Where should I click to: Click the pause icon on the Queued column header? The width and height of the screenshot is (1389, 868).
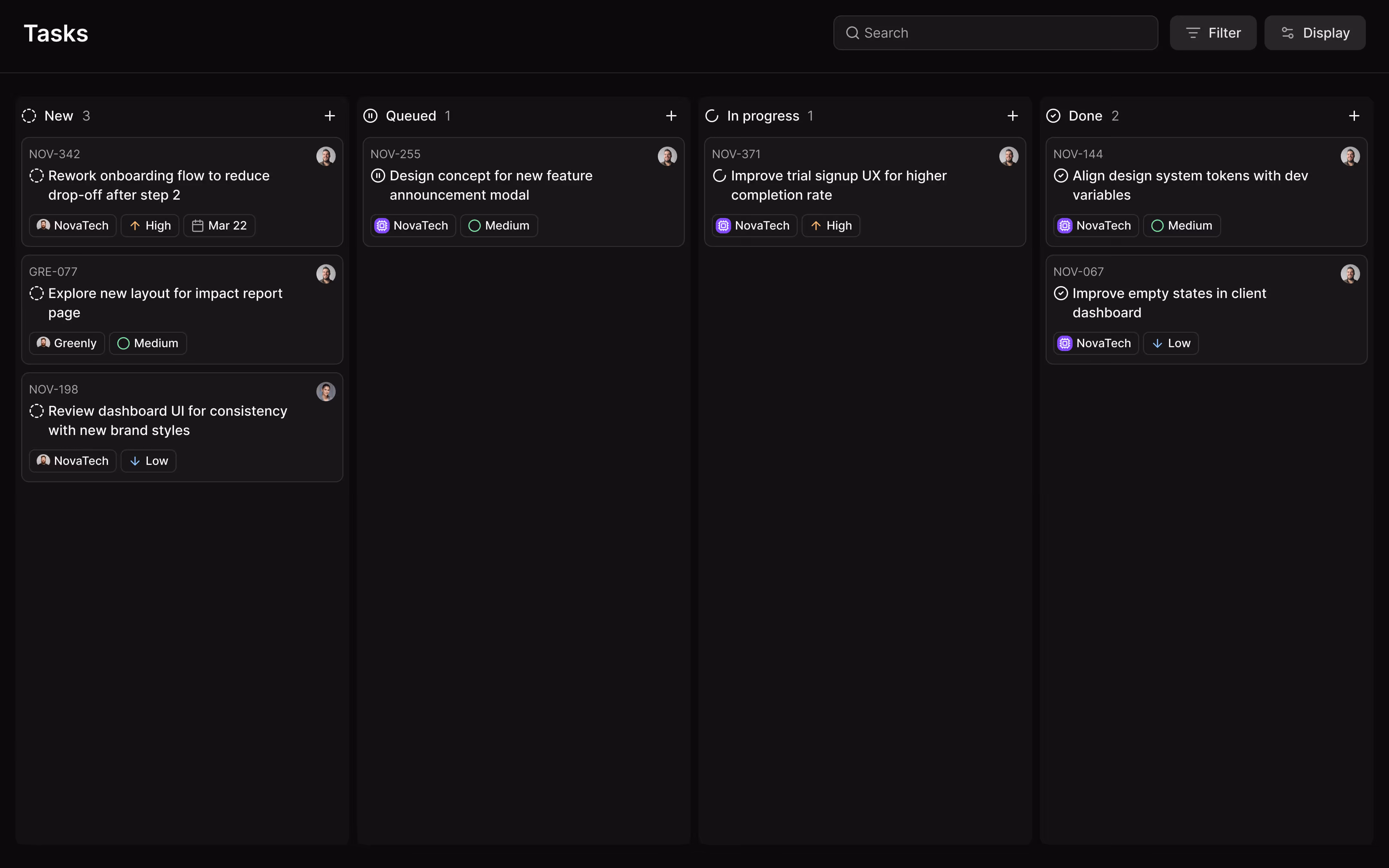click(x=370, y=115)
